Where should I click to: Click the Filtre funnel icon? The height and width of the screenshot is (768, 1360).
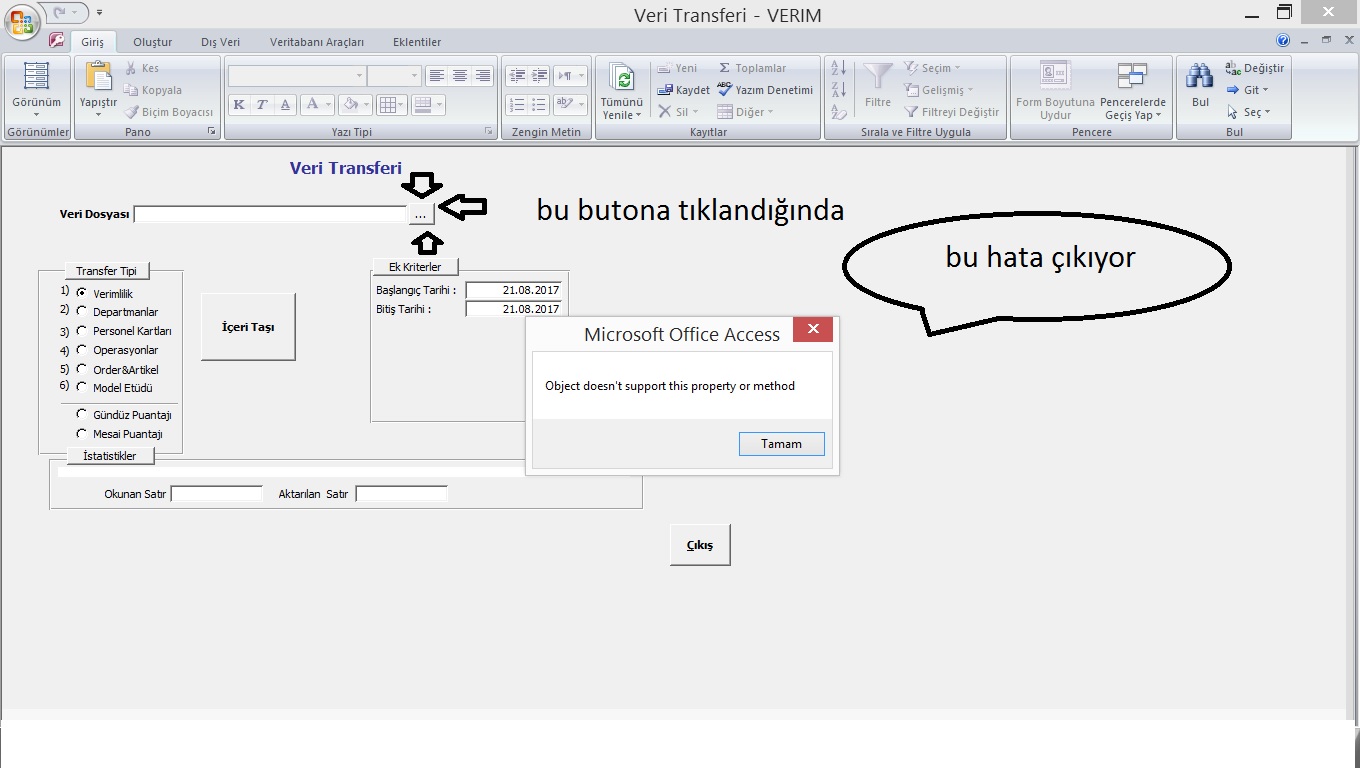(x=878, y=78)
